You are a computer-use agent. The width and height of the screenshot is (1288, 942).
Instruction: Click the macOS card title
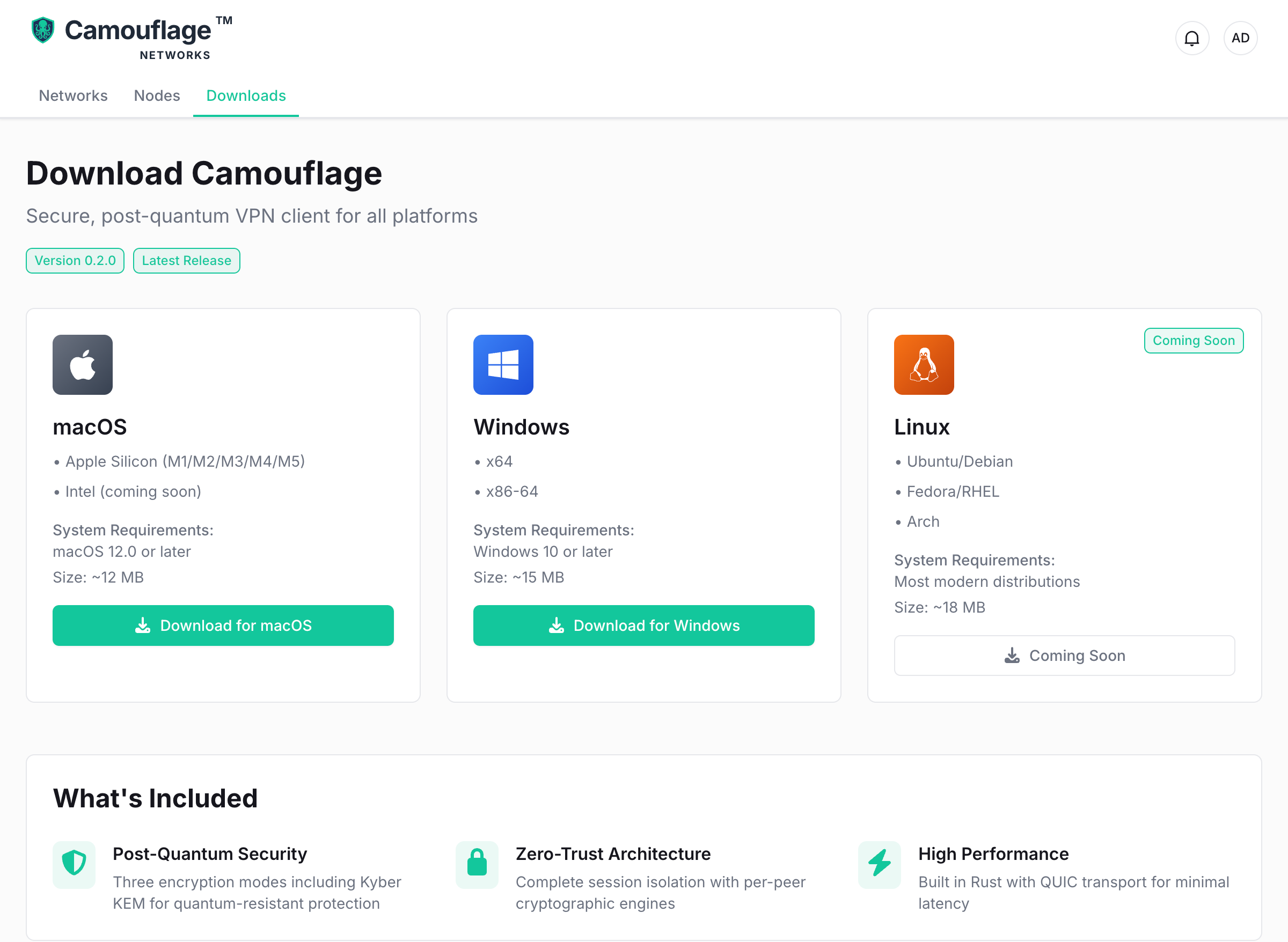pyautogui.click(x=90, y=427)
